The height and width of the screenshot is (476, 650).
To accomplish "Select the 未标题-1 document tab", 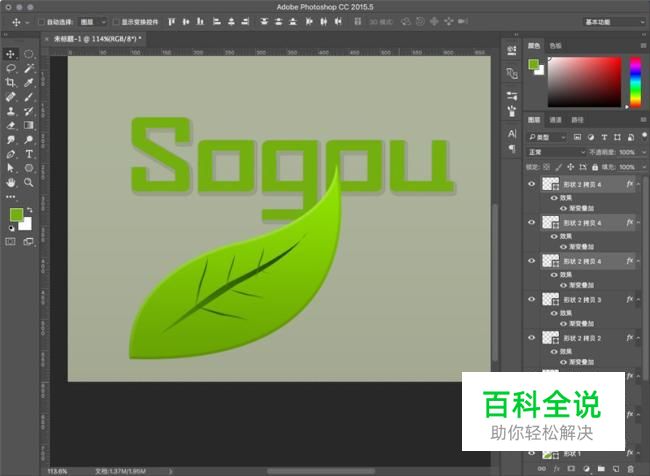I will (97, 39).
